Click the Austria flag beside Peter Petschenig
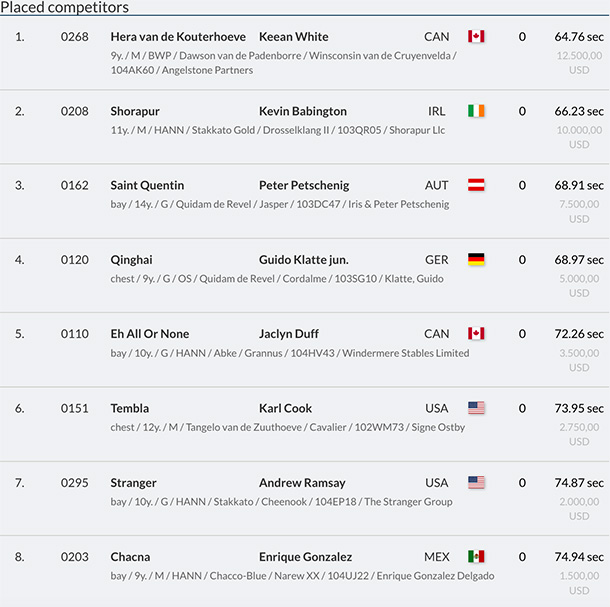The height and width of the screenshot is (607, 610). 476,185
